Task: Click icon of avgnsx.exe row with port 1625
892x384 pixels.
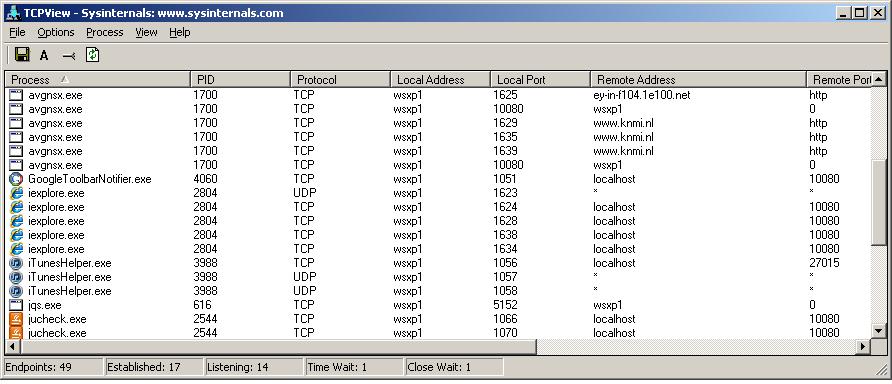Action: (x=16, y=95)
